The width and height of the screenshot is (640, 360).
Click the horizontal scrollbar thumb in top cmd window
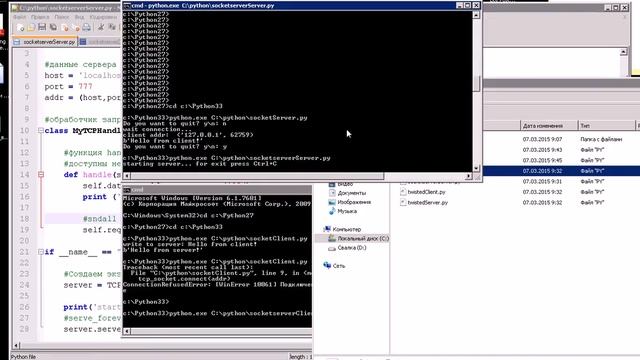pos(257,176)
